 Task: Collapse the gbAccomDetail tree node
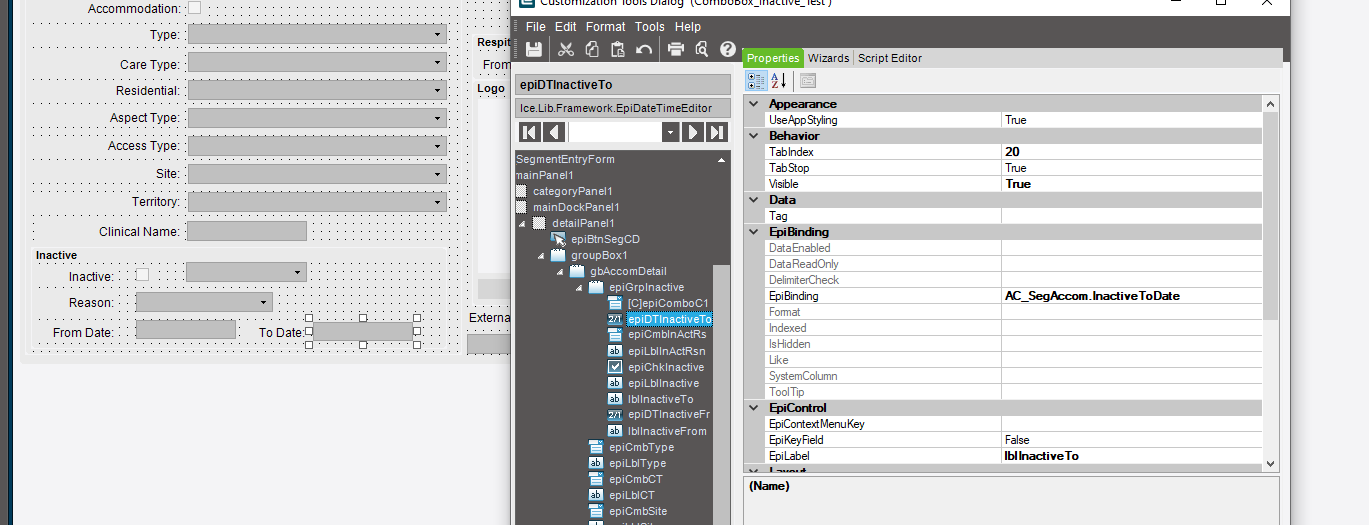tap(560, 271)
